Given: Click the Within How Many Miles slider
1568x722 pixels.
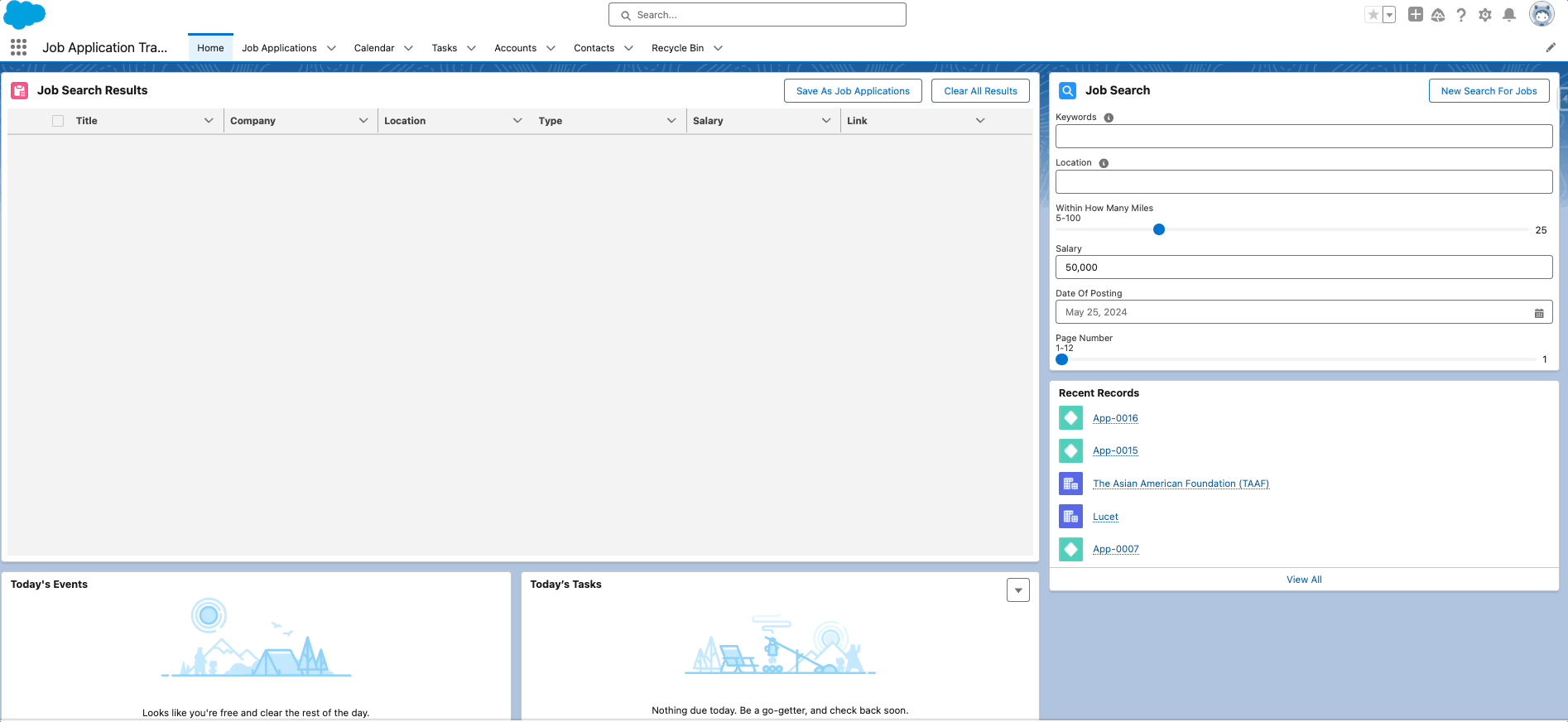Looking at the screenshot, I should click(x=1291, y=229).
